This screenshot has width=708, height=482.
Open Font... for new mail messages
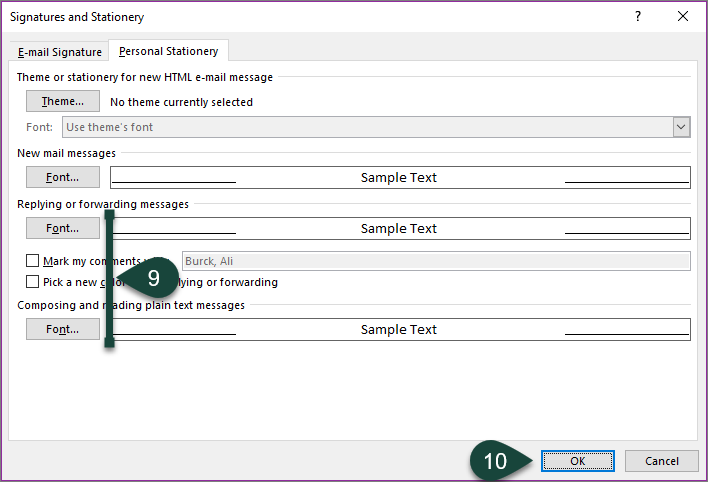point(63,177)
